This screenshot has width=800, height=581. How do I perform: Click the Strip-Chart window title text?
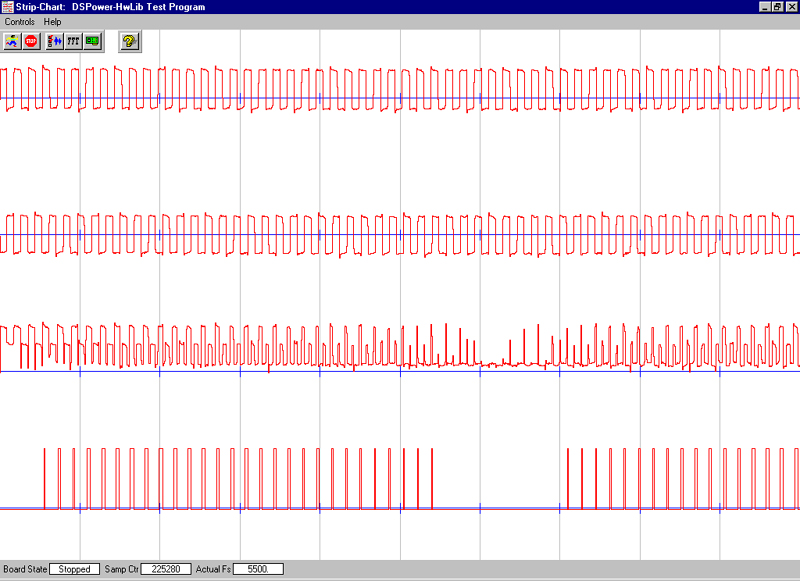pos(111,7)
